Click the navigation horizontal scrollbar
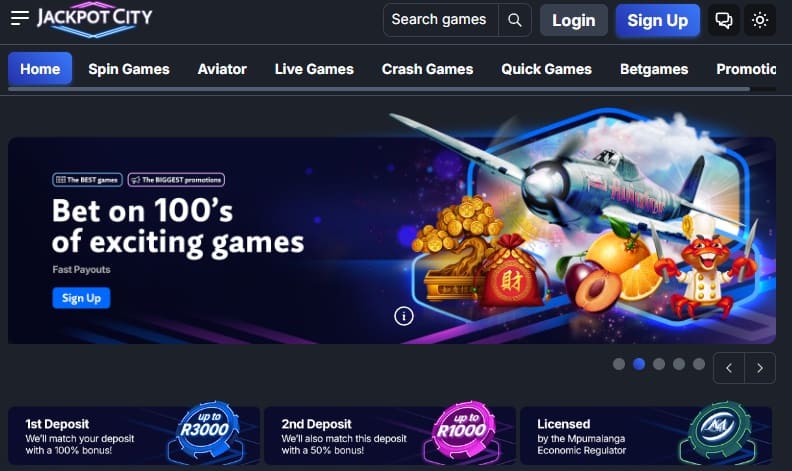792x471 pixels. pos(379,89)
